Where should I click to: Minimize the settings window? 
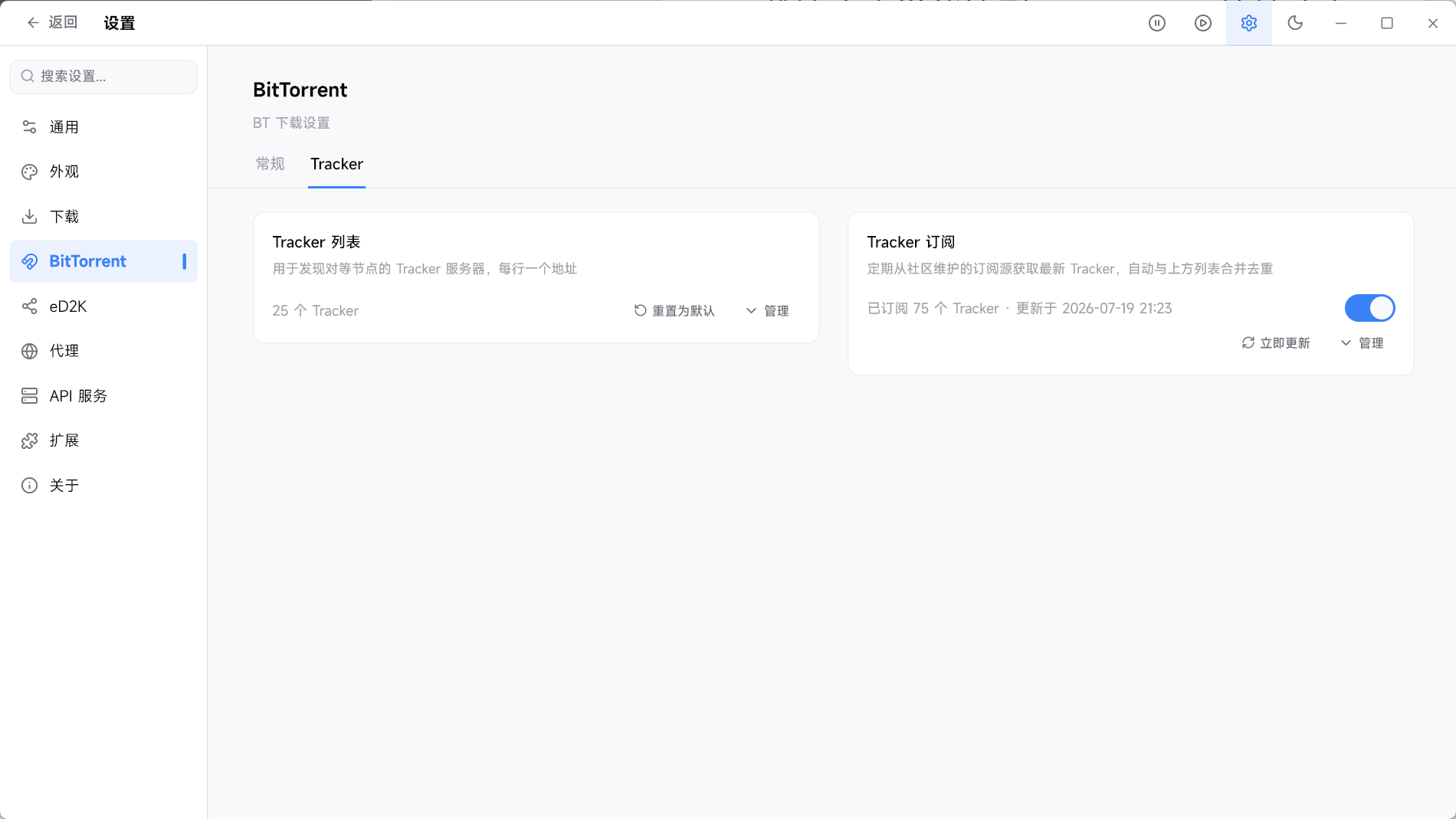click(x=1341, y=23)
